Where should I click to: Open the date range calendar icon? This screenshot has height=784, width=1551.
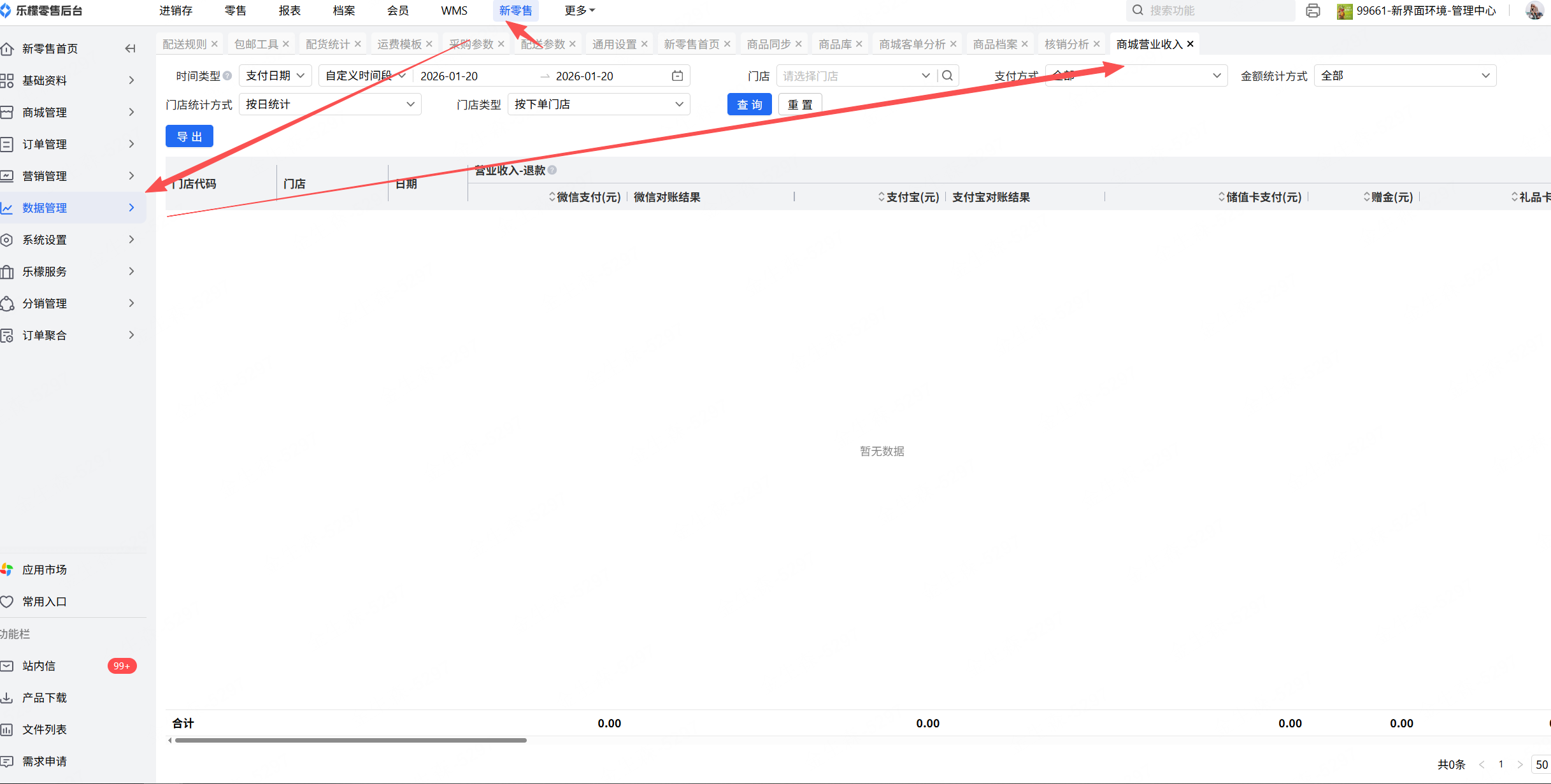(677, 76)
